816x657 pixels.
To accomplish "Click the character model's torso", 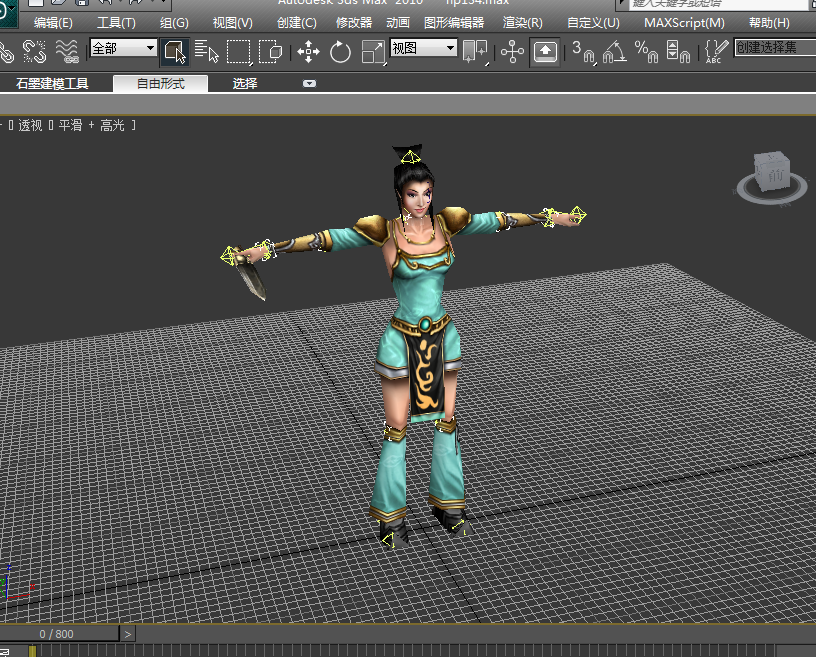I will (x=420, y=279).
